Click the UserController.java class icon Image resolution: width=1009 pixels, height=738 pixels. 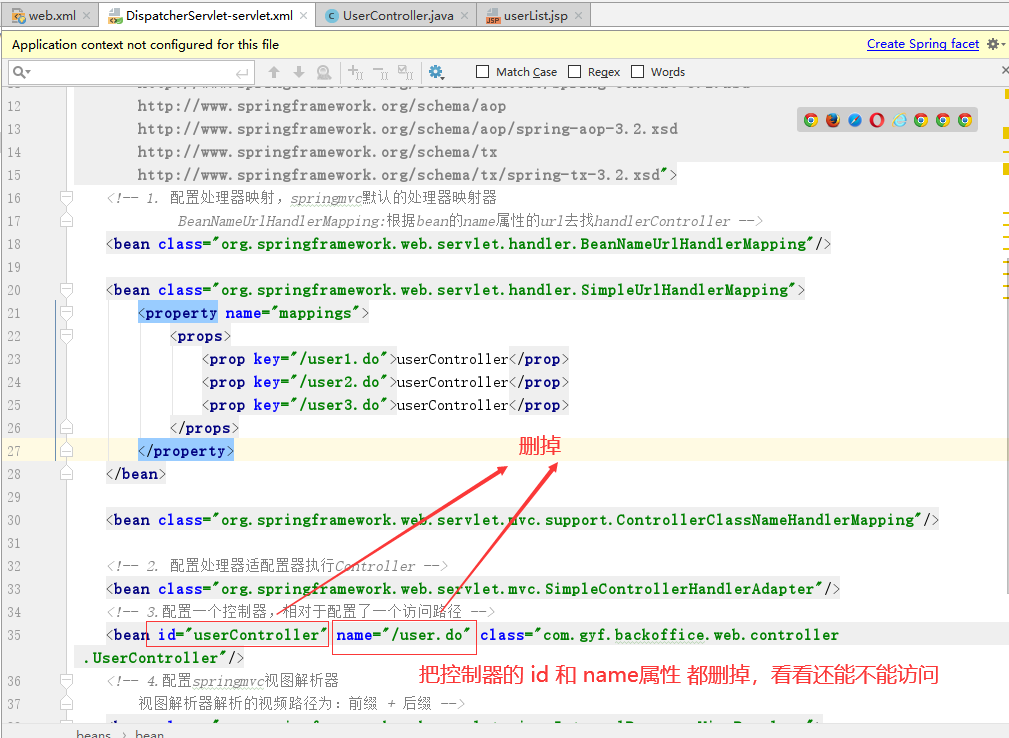332,16
